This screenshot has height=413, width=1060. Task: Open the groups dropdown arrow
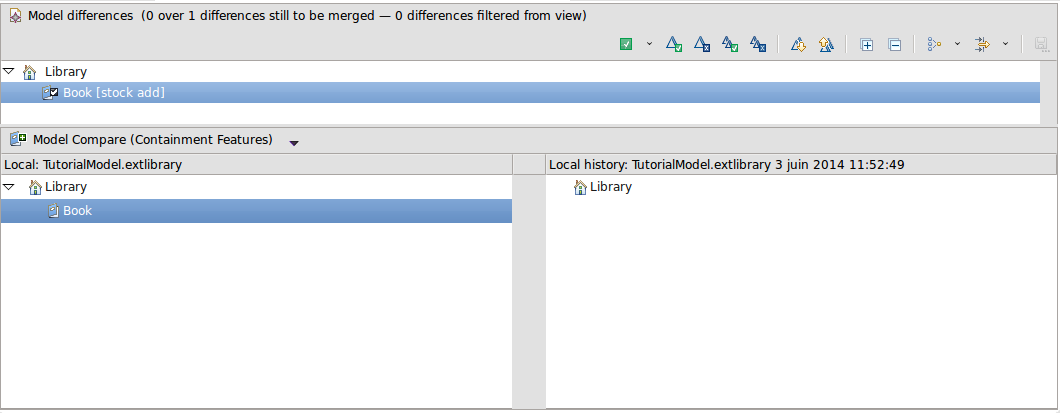(957, 44)
